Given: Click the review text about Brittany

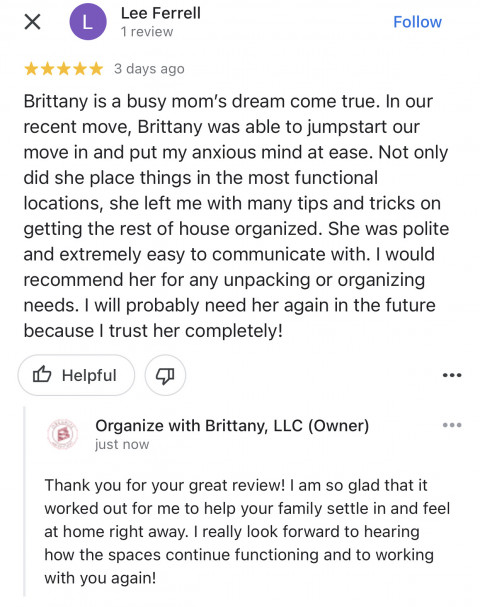Looking at the screenshot, I should point(236,216).
